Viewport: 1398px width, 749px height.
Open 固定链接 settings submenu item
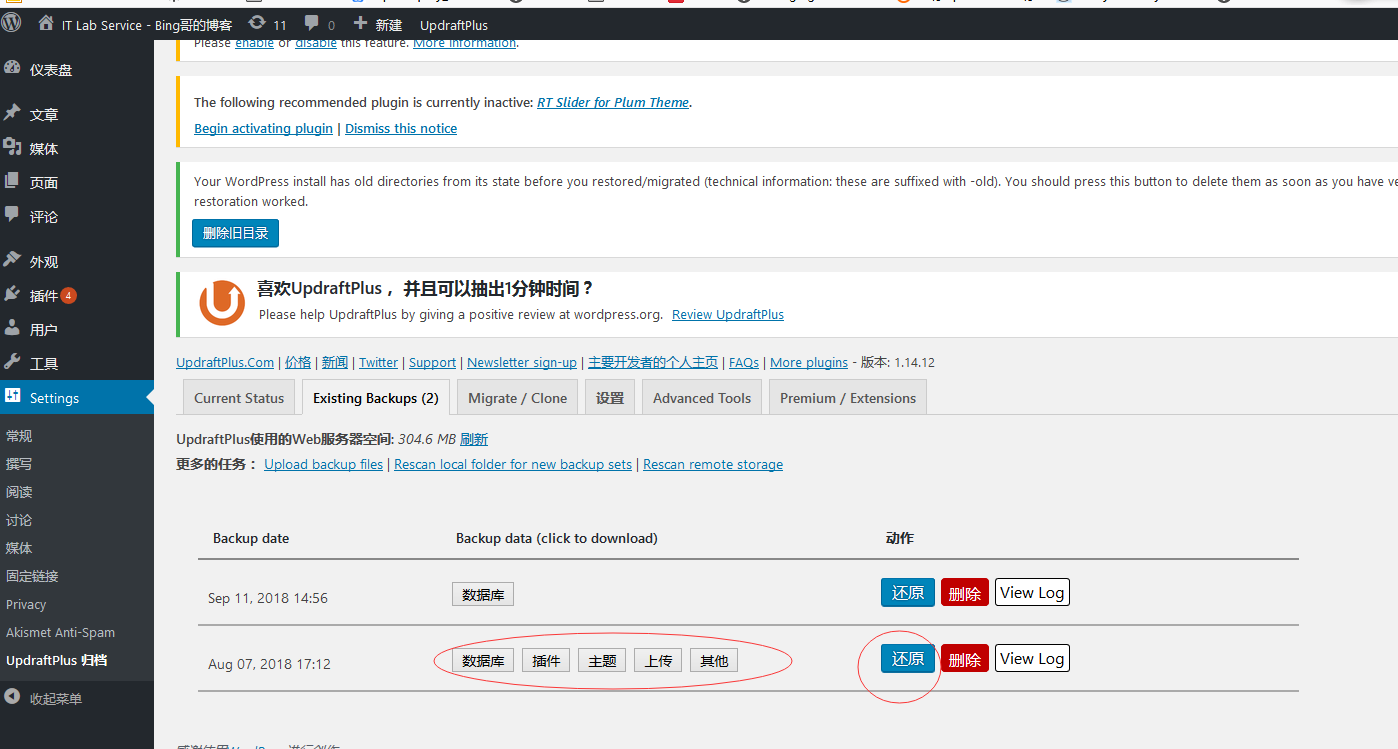coord(32,576)
